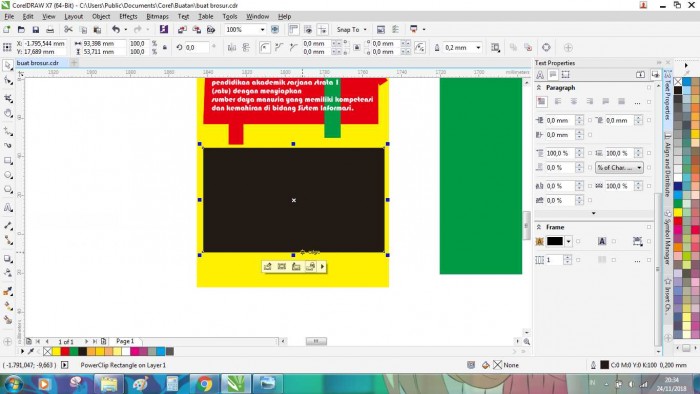Select the Pick tool in toolbox
Viewport: 700px width, 394px height.
[8, 66]
